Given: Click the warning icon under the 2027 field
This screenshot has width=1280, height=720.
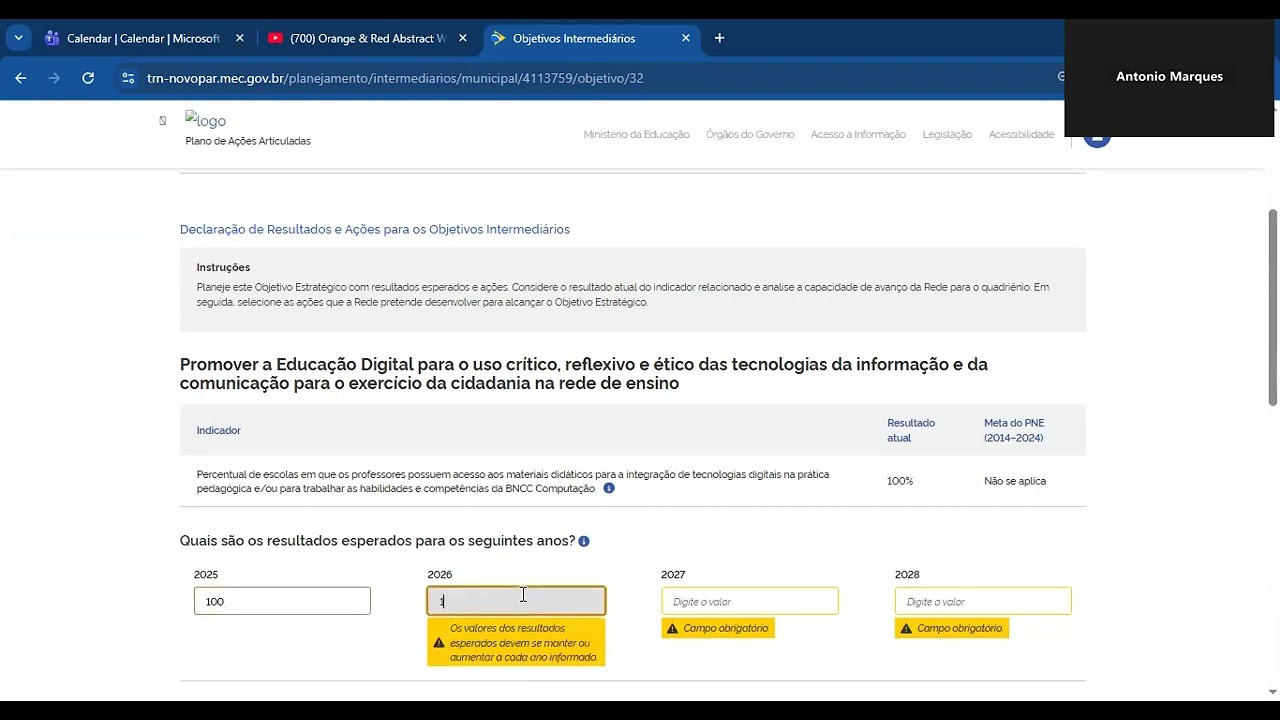Looking at the screenshot, I should click(673, 628).
